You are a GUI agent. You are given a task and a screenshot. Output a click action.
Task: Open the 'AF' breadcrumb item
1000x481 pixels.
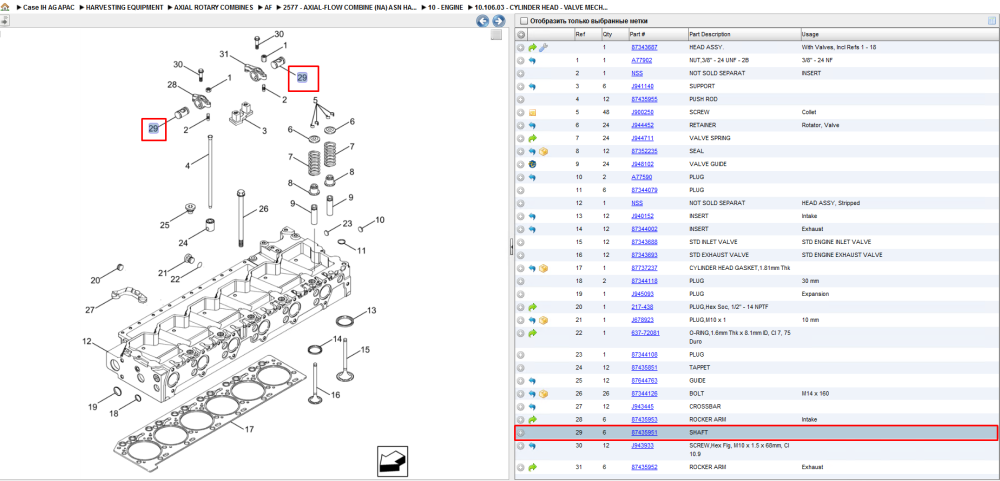268,7
